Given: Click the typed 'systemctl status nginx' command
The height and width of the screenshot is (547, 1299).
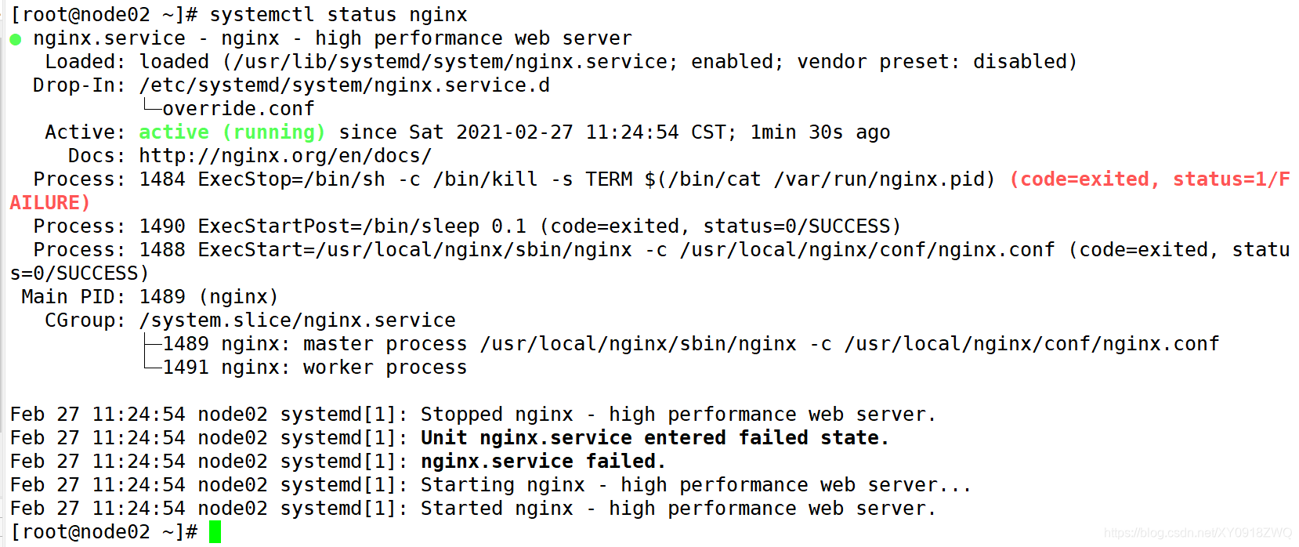Looking at the screenshot, I should click(x=338, y=15).
